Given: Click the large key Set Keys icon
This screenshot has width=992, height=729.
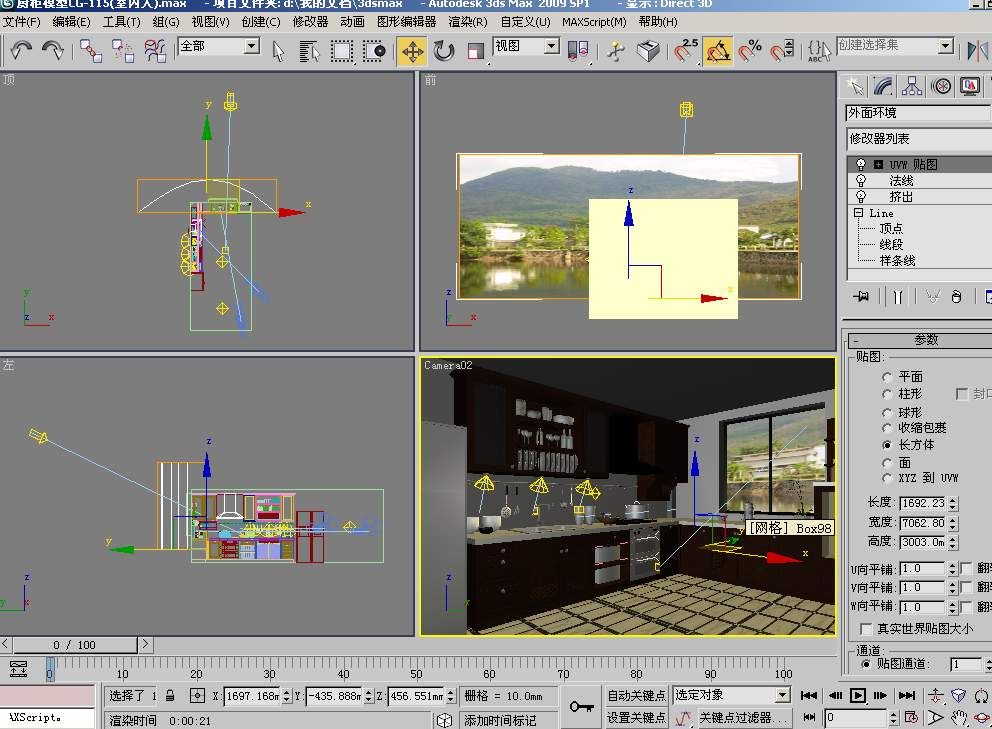Looking at the screenshot, I should tap(581, 706).
